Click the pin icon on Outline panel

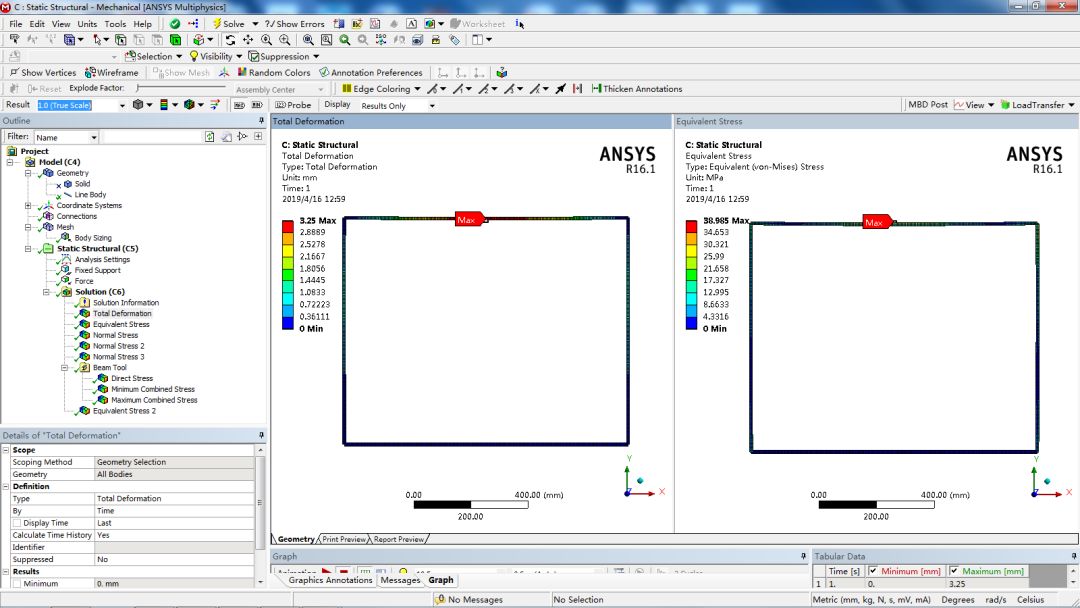tap(261, 121)
